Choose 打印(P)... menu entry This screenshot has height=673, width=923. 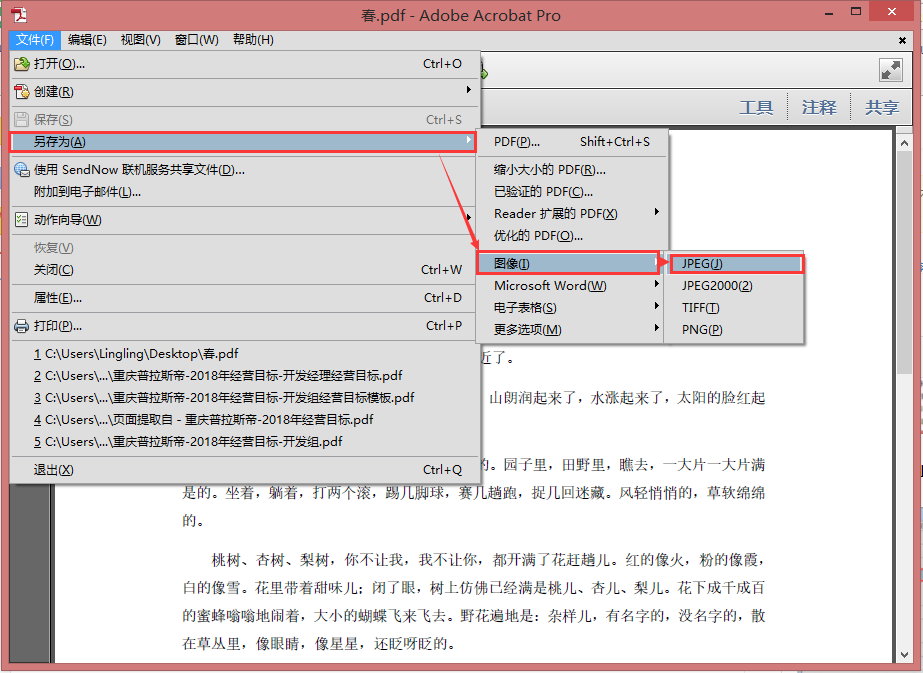[245, 326]
